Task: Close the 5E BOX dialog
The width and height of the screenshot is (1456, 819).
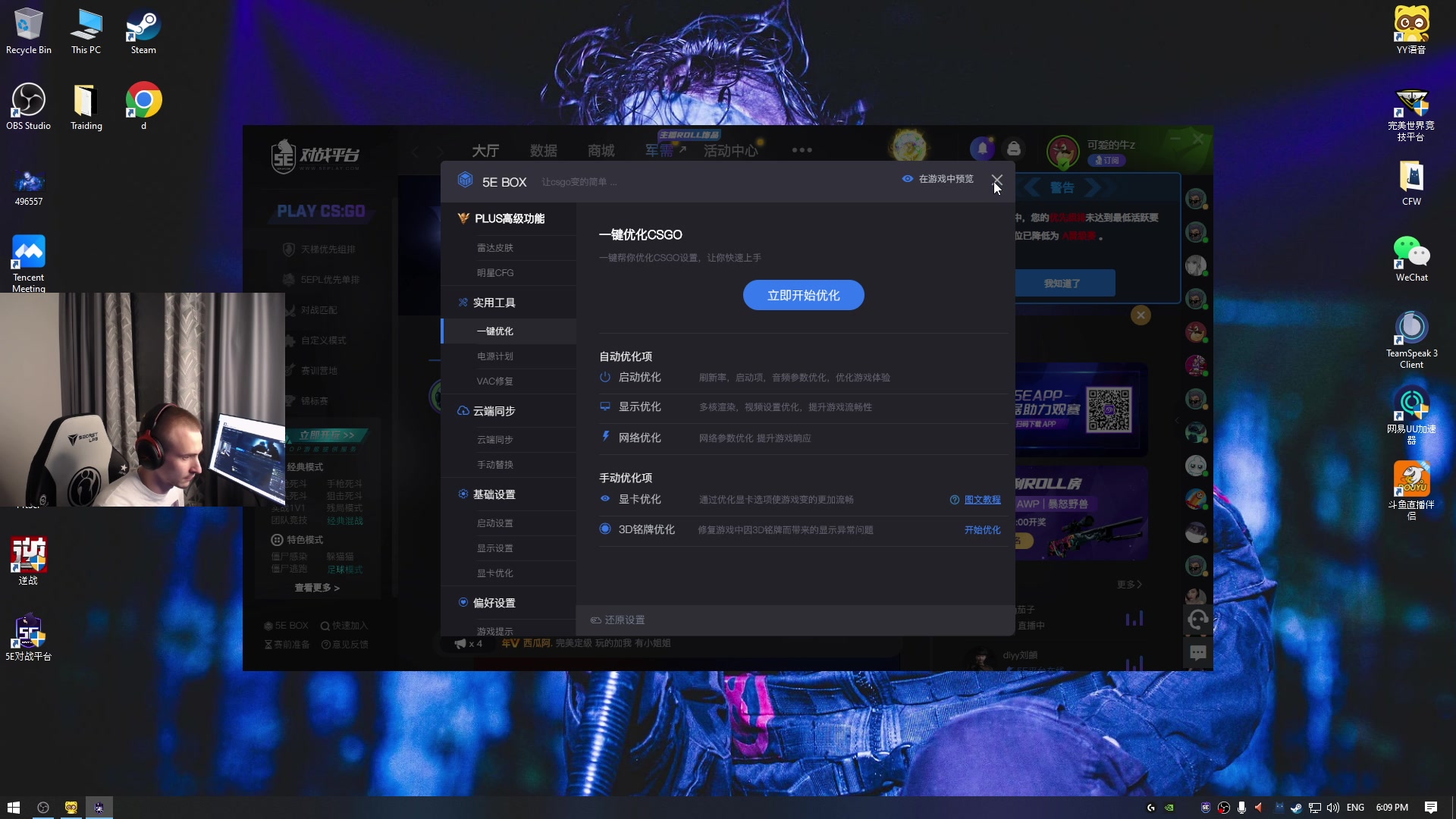Action: pyautogui.click(x=996, y=180)
